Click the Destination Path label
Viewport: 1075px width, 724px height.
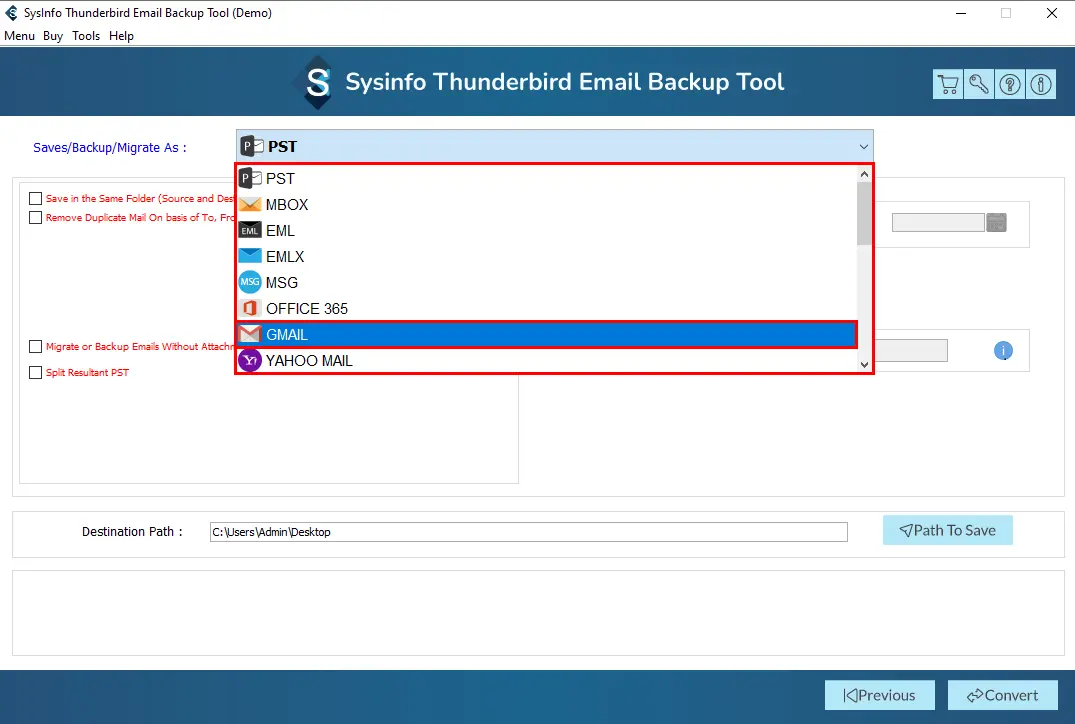coord(132,531)
